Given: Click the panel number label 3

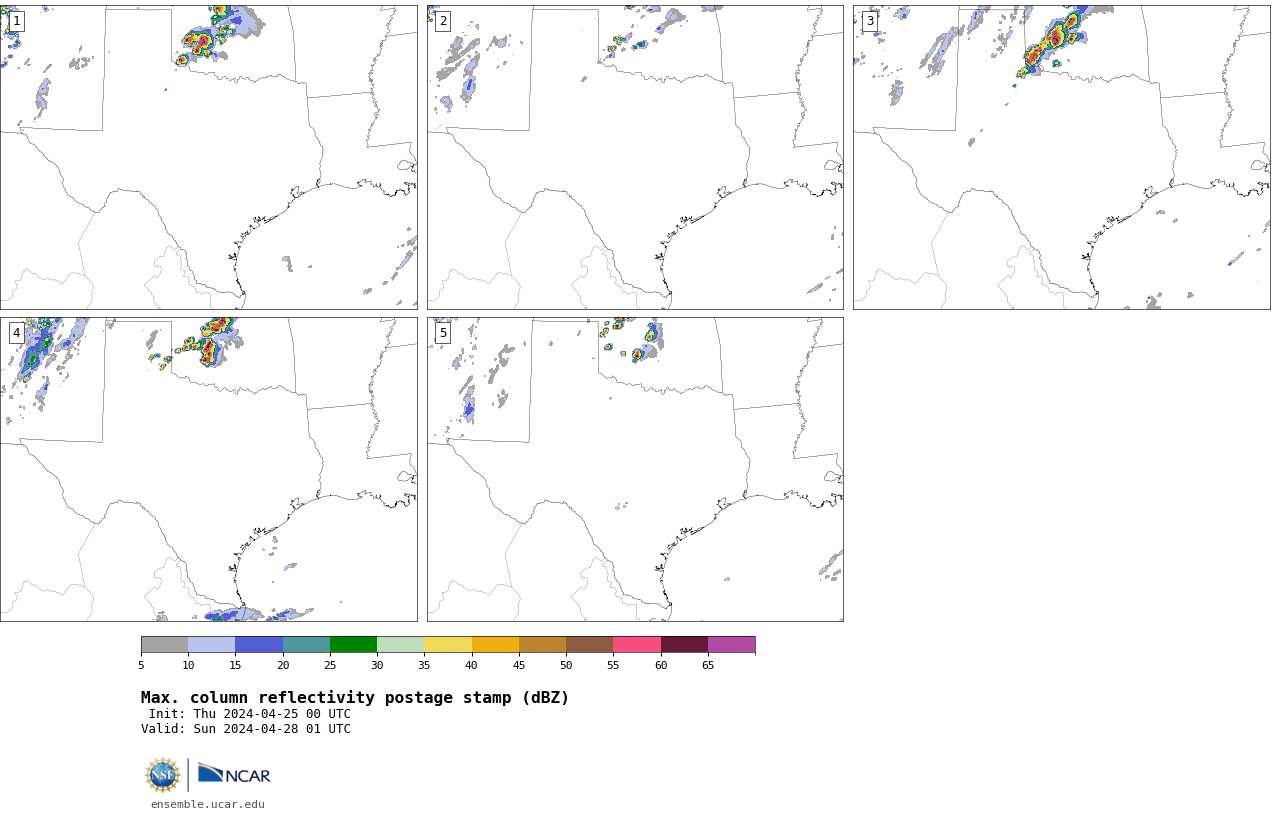Looking at the screenshot, I should coord(869,21).
